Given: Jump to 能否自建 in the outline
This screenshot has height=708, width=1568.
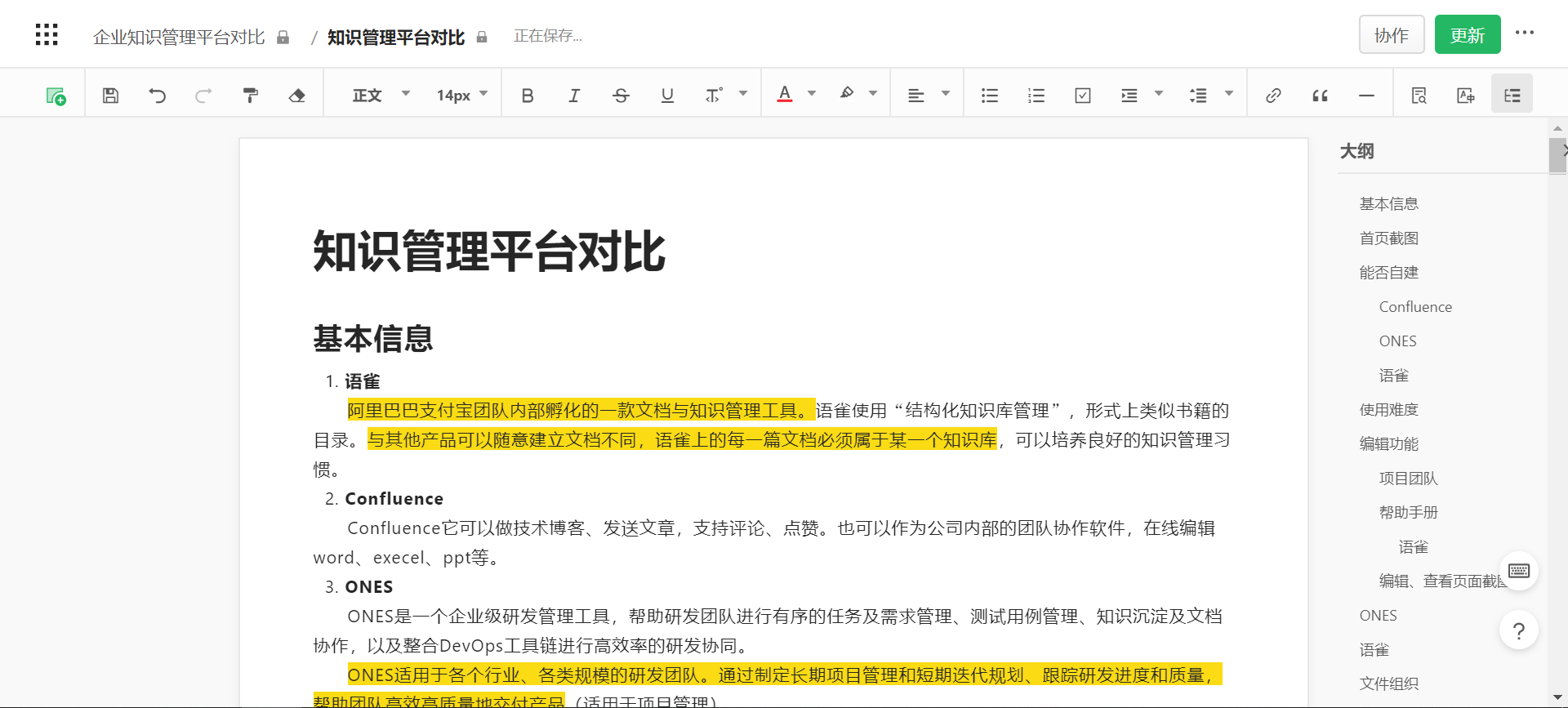Looking at the screenshot, I should [x=1388, y=272].
